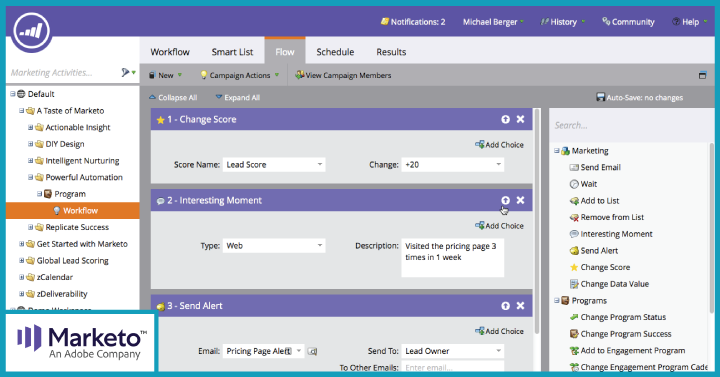The width and height of the screenshot is (720, 377).
Task: Click the To Other Emails field
Action: (453, 367)
